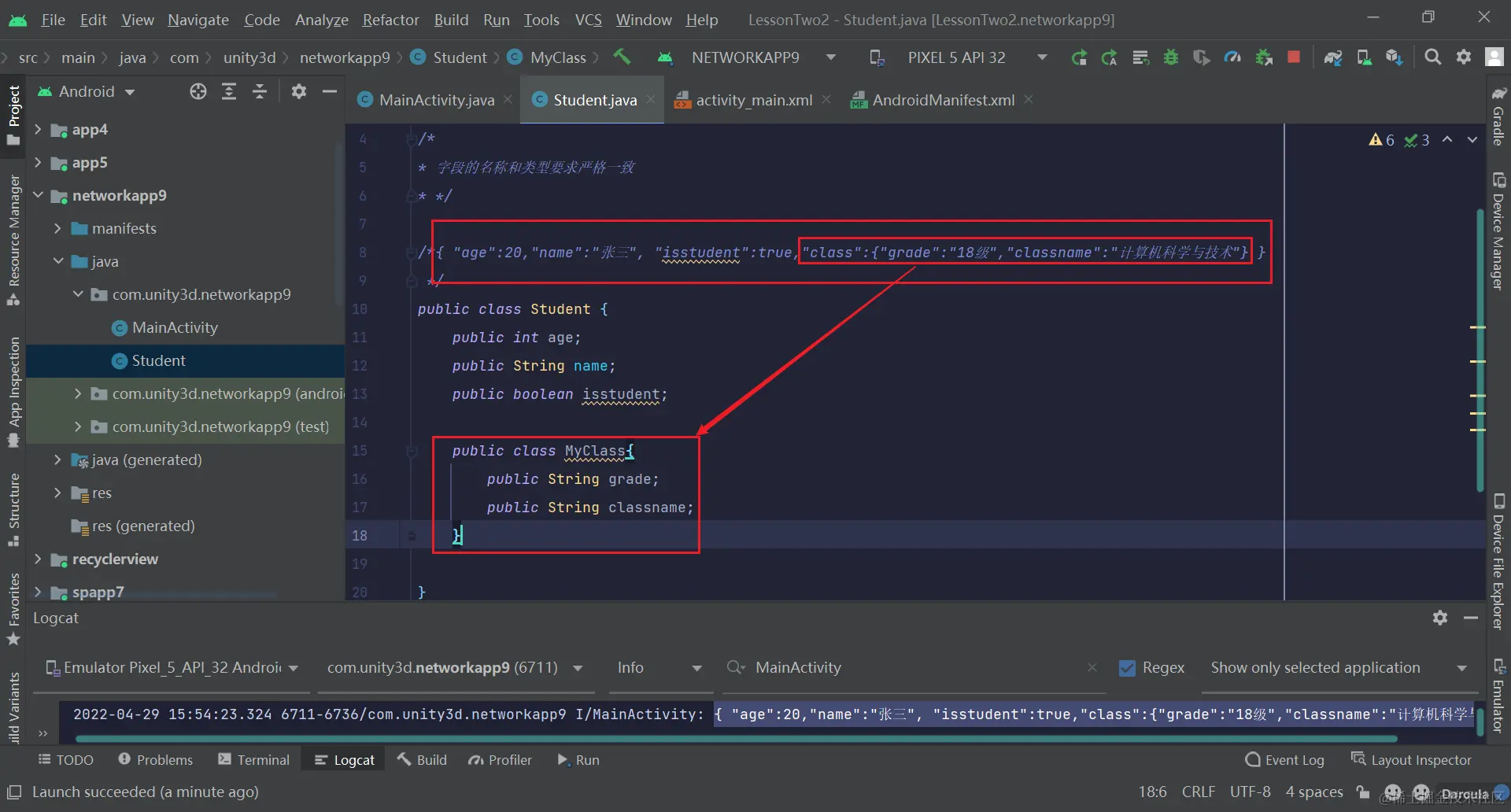This screenshot has height=812, width=1511.
Task: Collapse the networkapp9 module tree node
Action: click(x=38, y=195)
